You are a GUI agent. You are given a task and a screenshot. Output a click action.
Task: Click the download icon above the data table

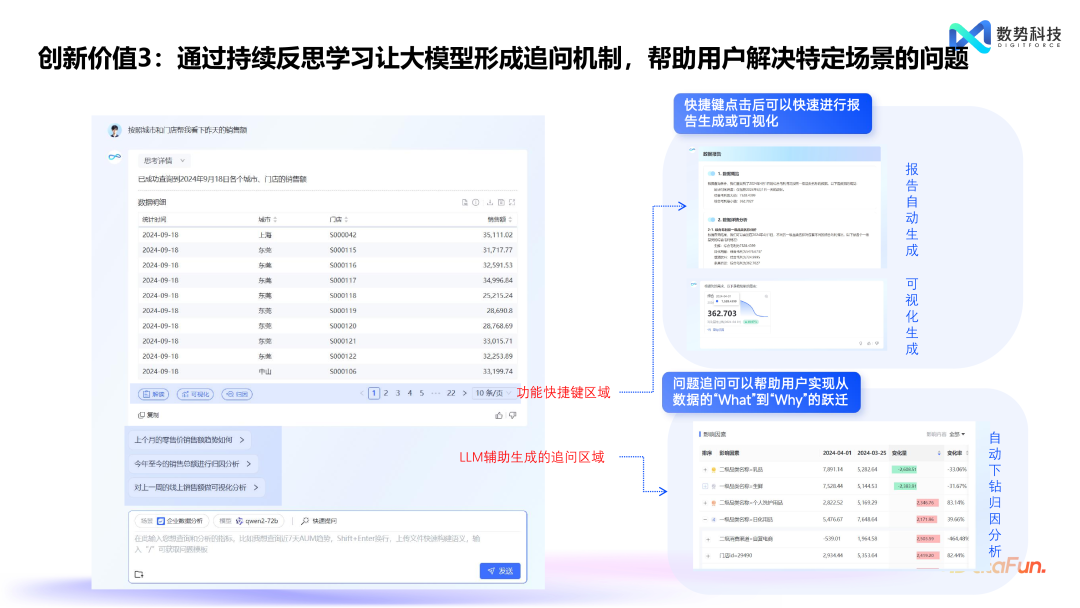coord(490,202)
